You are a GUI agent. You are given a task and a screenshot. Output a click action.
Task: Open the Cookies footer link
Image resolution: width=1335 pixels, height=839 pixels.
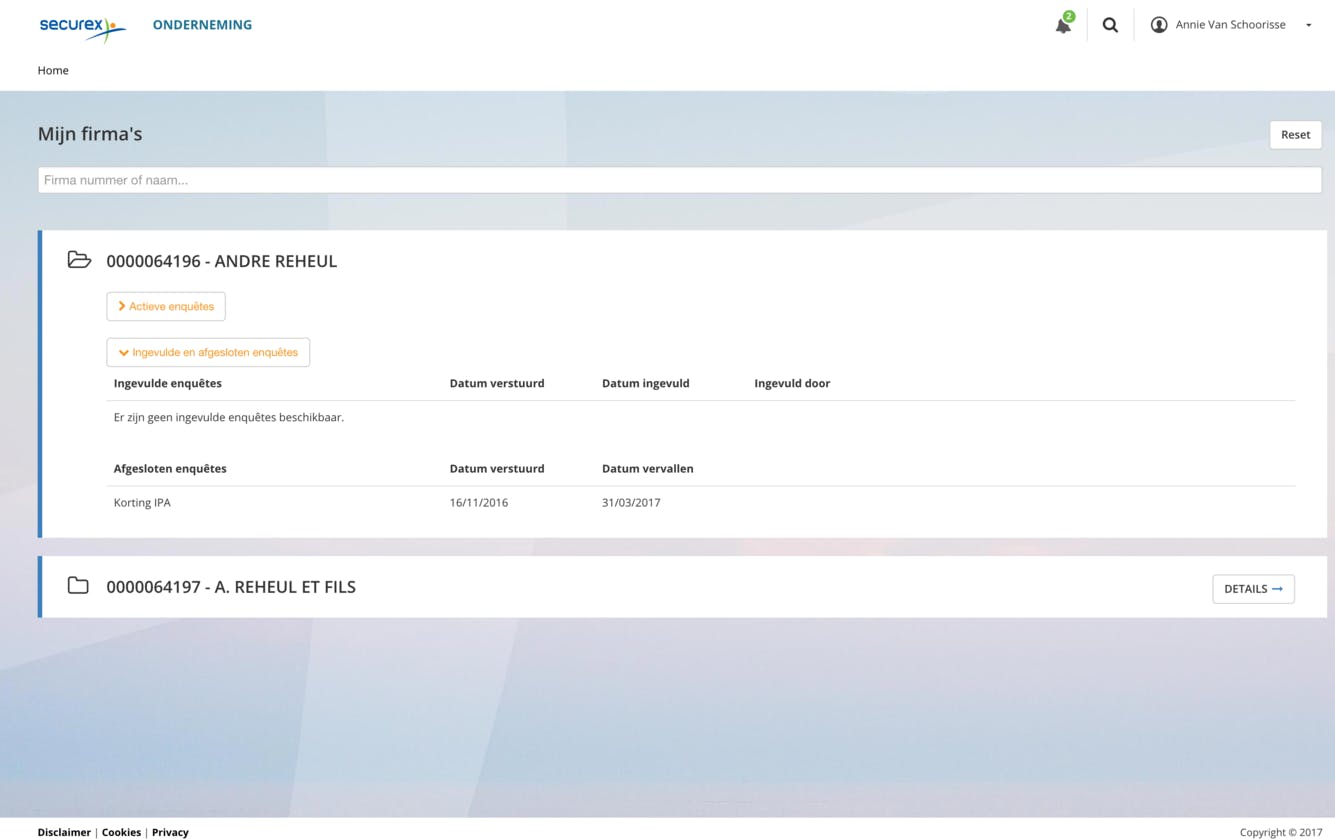click(x=121, y=832)
